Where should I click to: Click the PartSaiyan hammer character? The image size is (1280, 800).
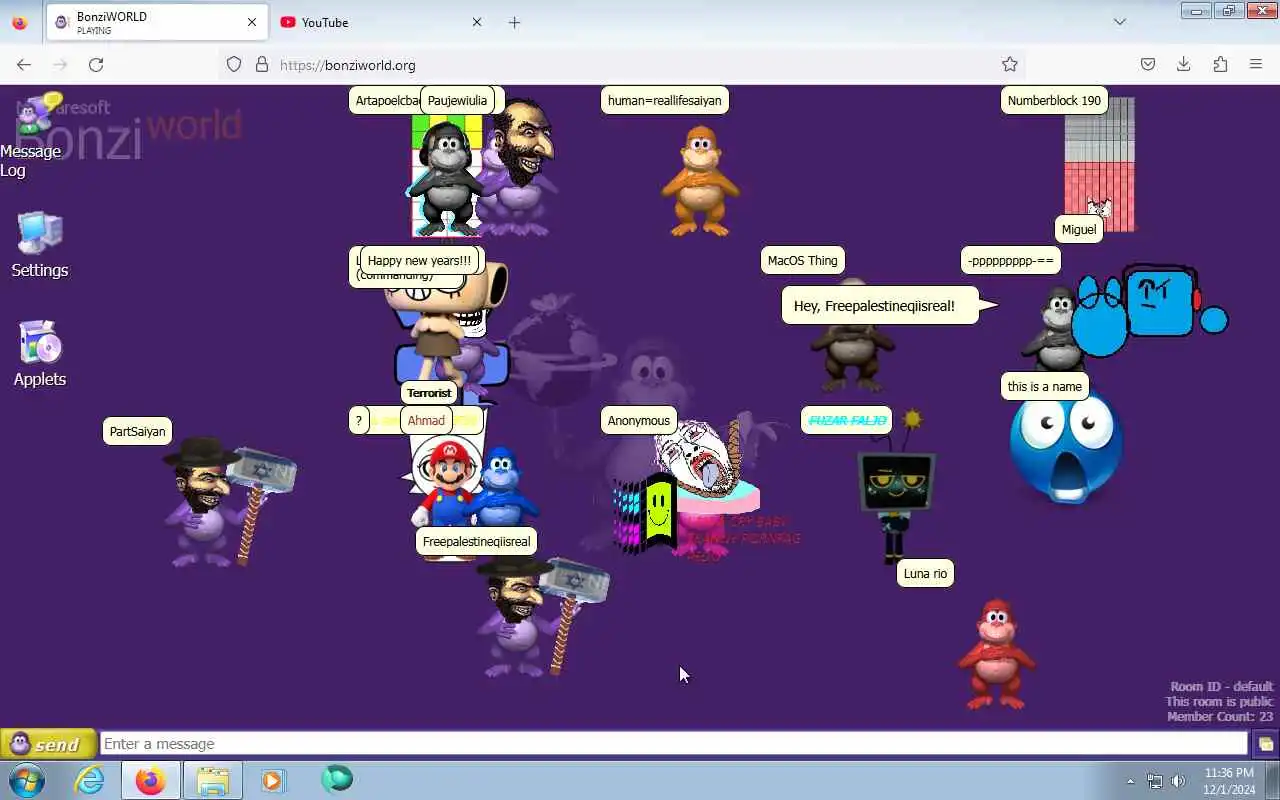point(228,502)
